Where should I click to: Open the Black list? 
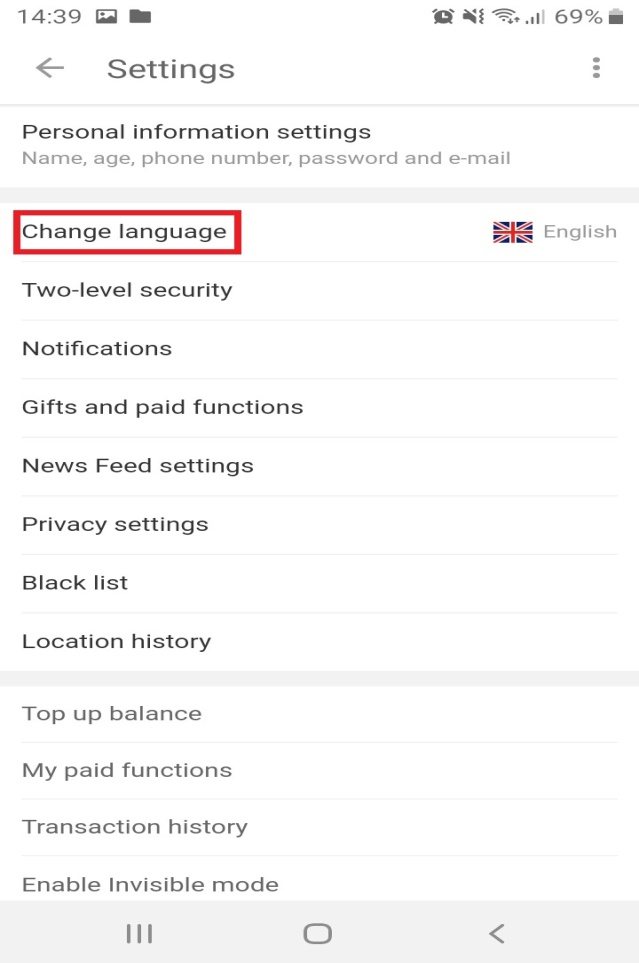(x=320, y=583)
